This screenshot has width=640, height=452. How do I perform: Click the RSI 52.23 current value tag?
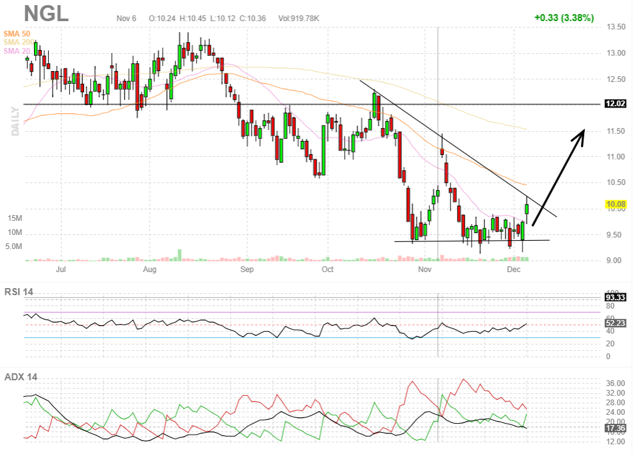tap(615, 323)
